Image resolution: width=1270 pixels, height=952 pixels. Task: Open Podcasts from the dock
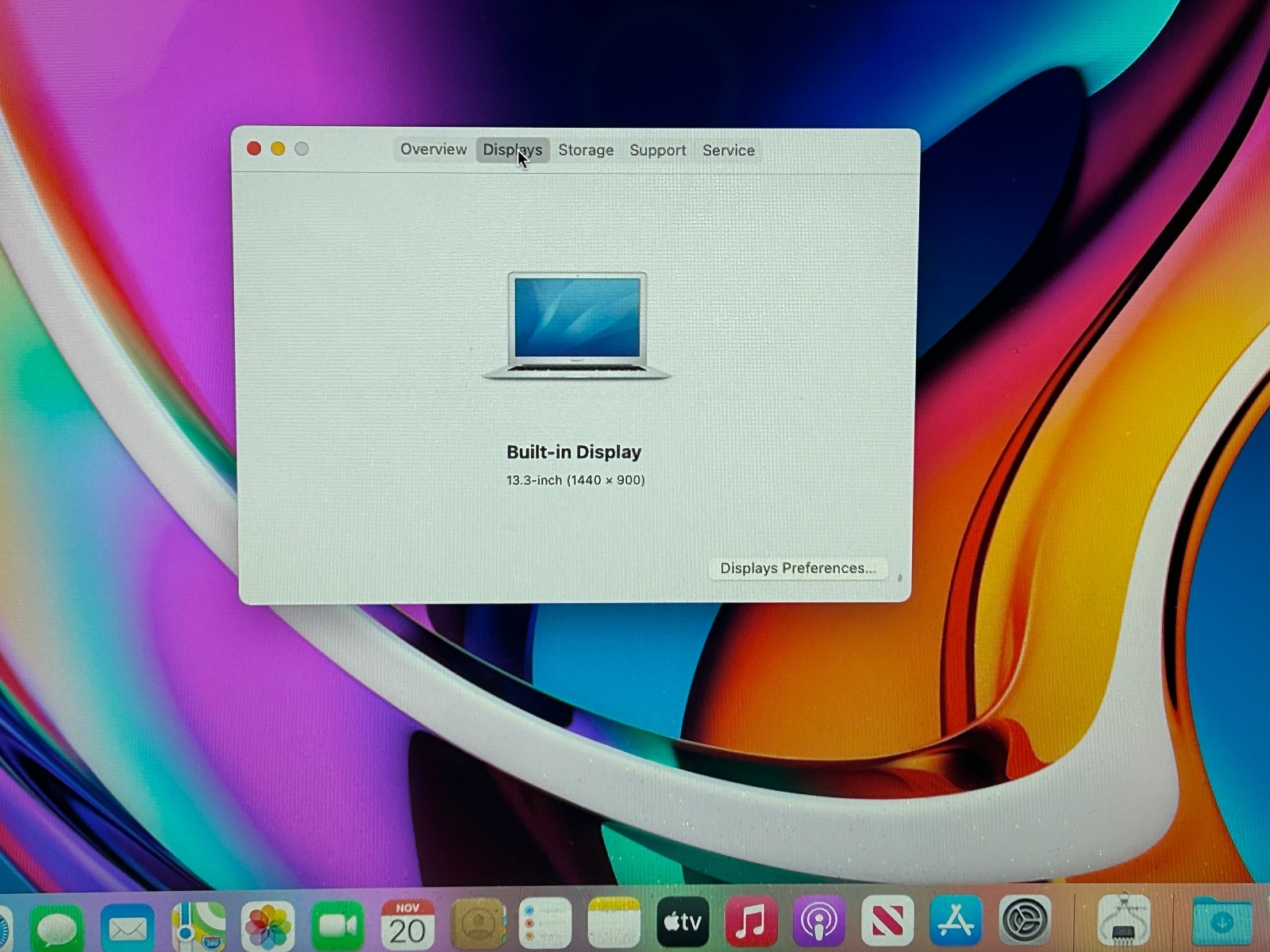pyautogui.click(x=819, y=922)
